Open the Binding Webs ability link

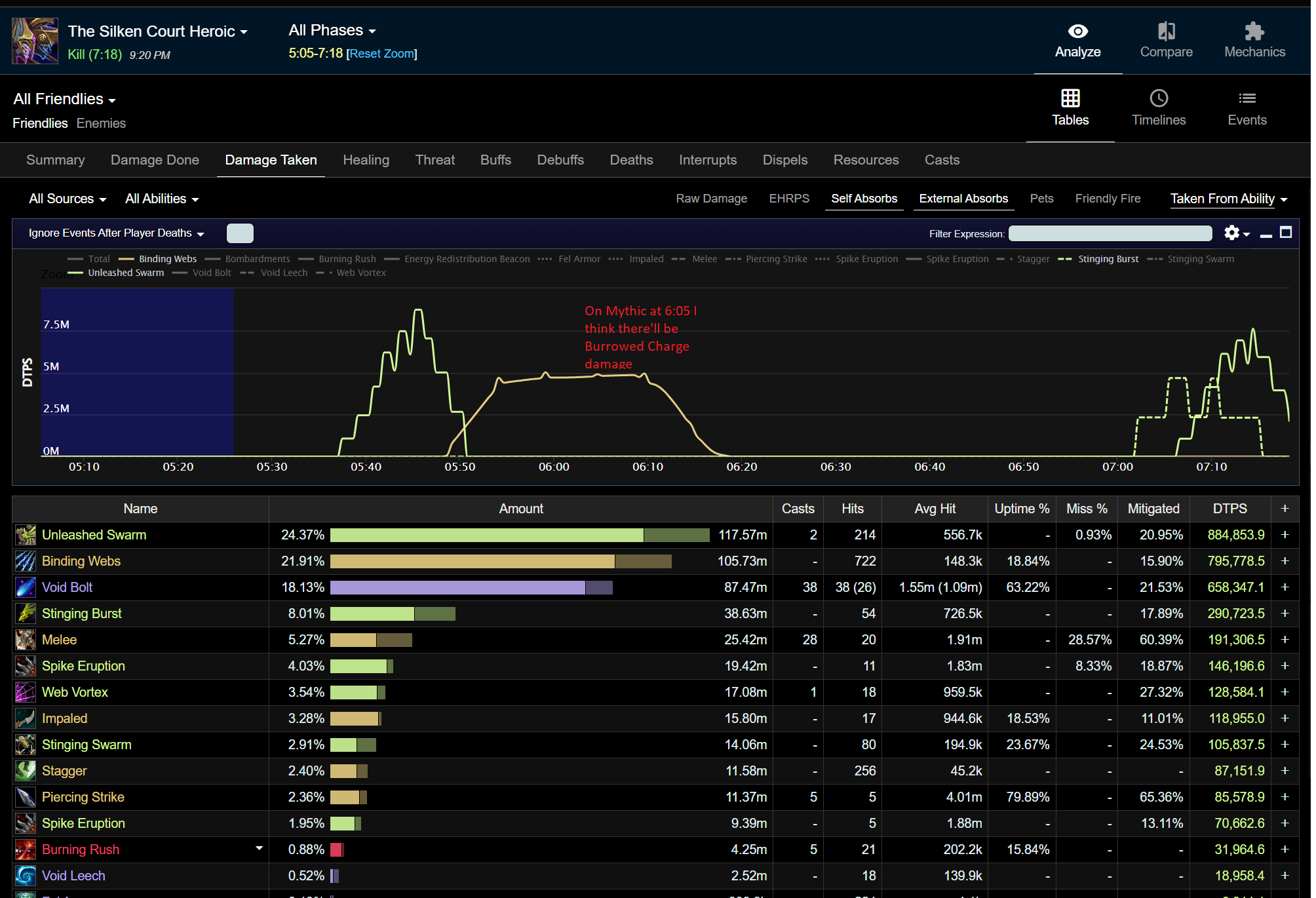coord(81,562)
